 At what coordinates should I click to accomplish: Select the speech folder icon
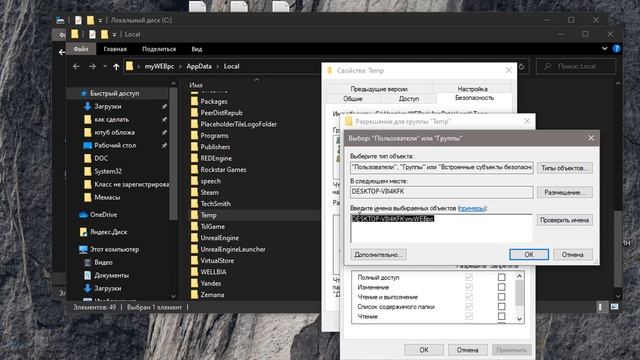coord(194,181)
